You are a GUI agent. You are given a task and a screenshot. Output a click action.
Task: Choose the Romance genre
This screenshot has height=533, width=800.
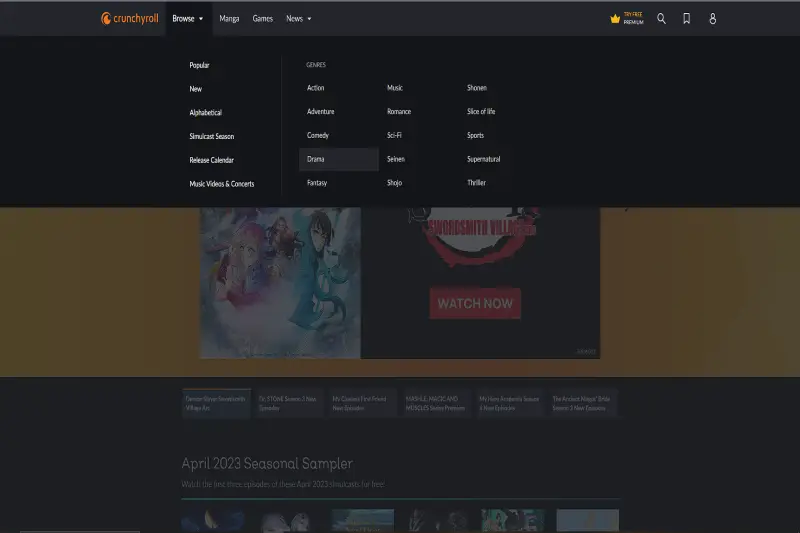coord(399,112)
